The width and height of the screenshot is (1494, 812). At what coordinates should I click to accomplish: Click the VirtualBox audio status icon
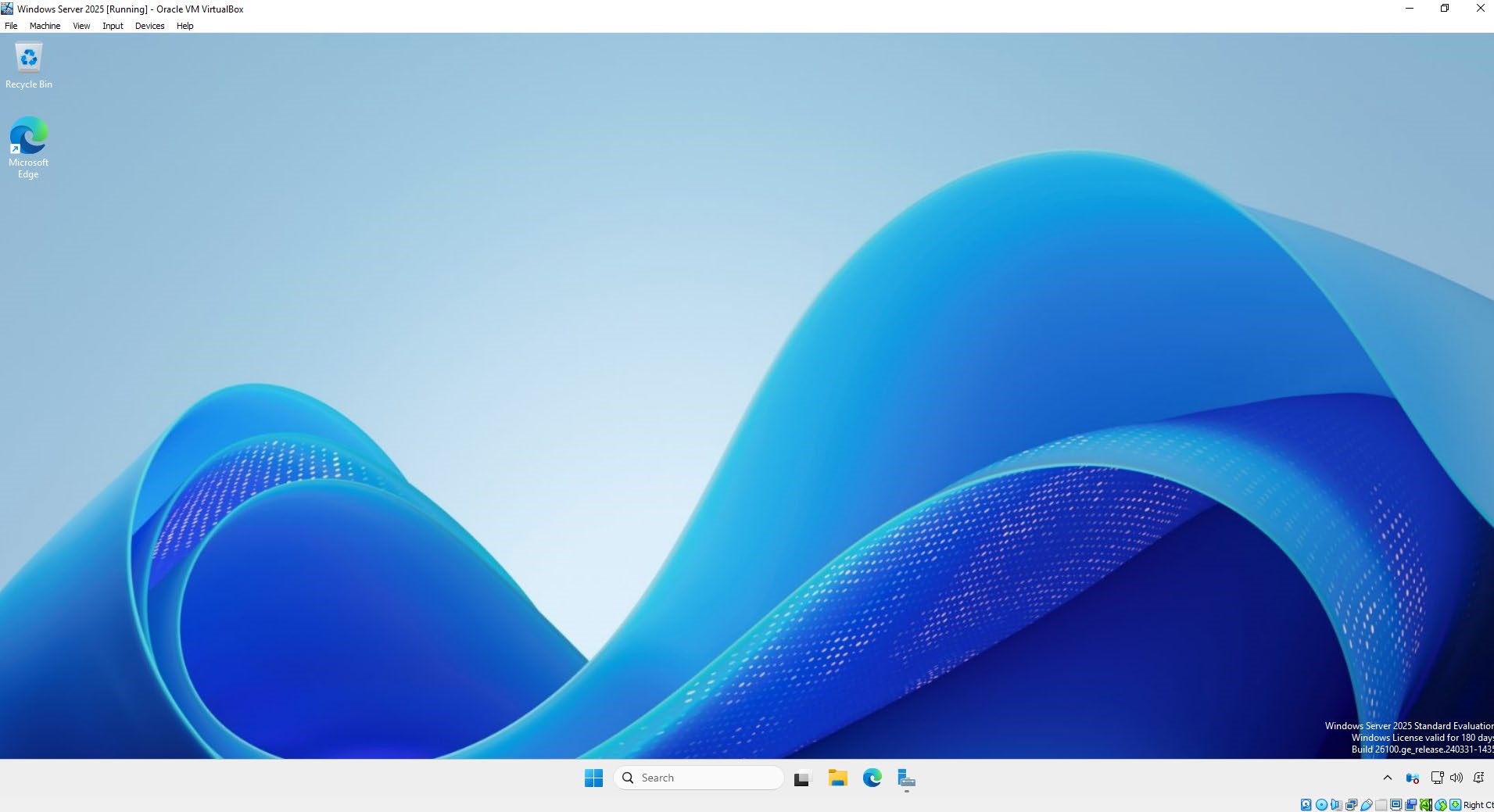click(1336, 805)
